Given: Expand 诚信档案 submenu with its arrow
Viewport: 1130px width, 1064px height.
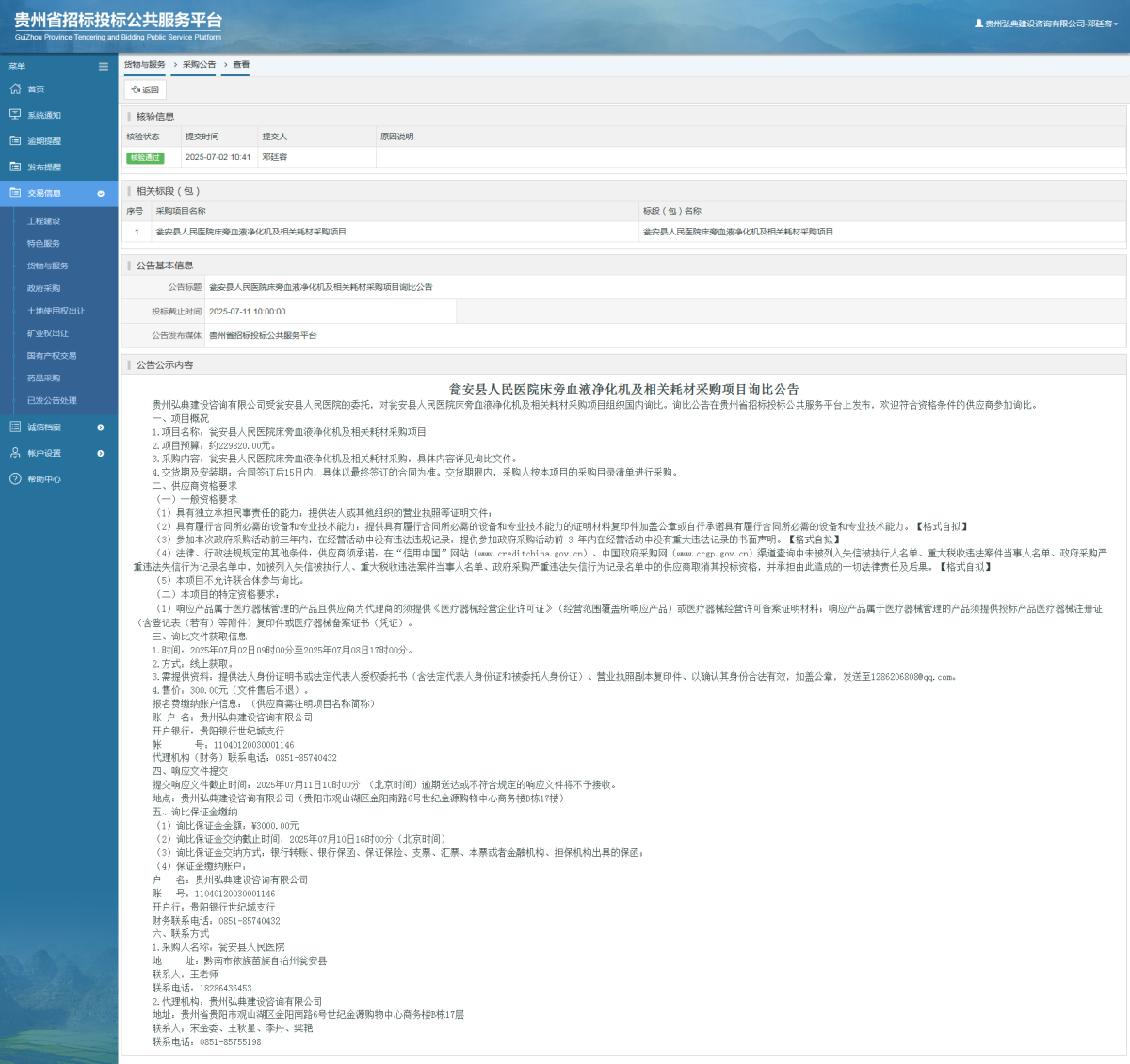Looking at the screenshot, I should point(101,427).
